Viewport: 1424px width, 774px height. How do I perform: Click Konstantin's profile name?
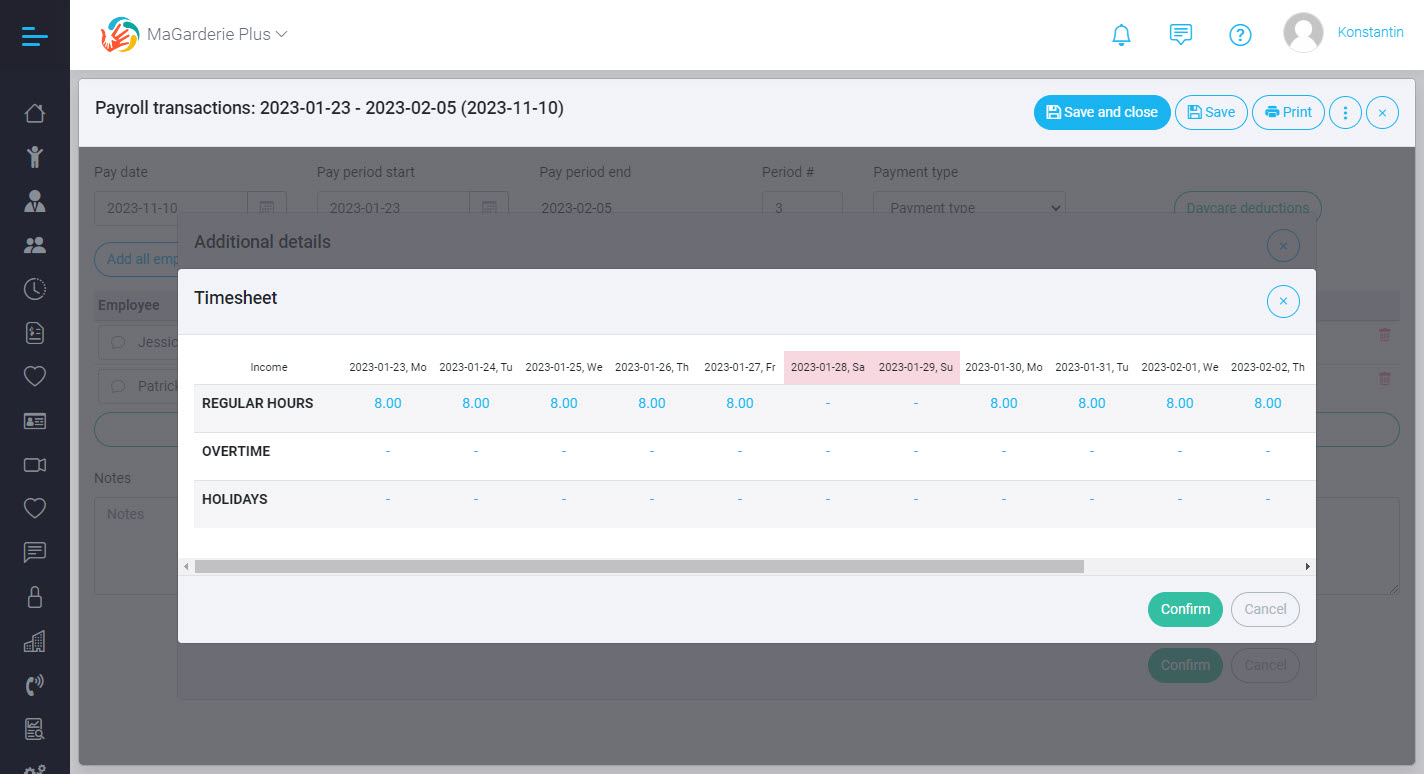[1371, 32]
